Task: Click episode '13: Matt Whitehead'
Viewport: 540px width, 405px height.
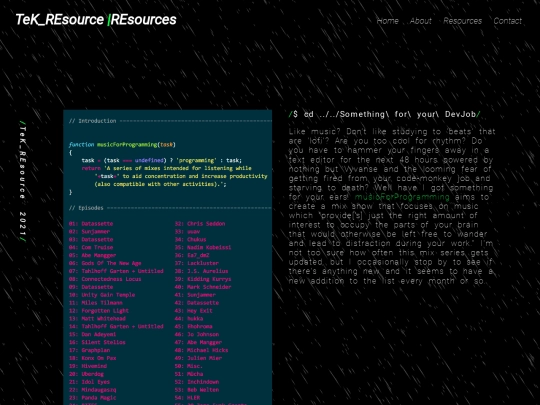Action: pyautogui.click(x=97, y=319)
